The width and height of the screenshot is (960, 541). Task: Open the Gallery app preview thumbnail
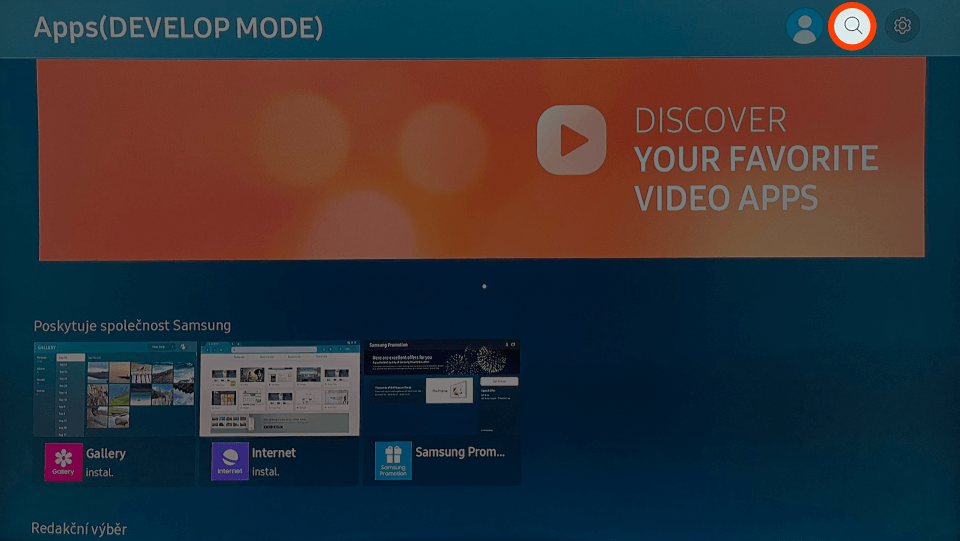click(114, 389)
